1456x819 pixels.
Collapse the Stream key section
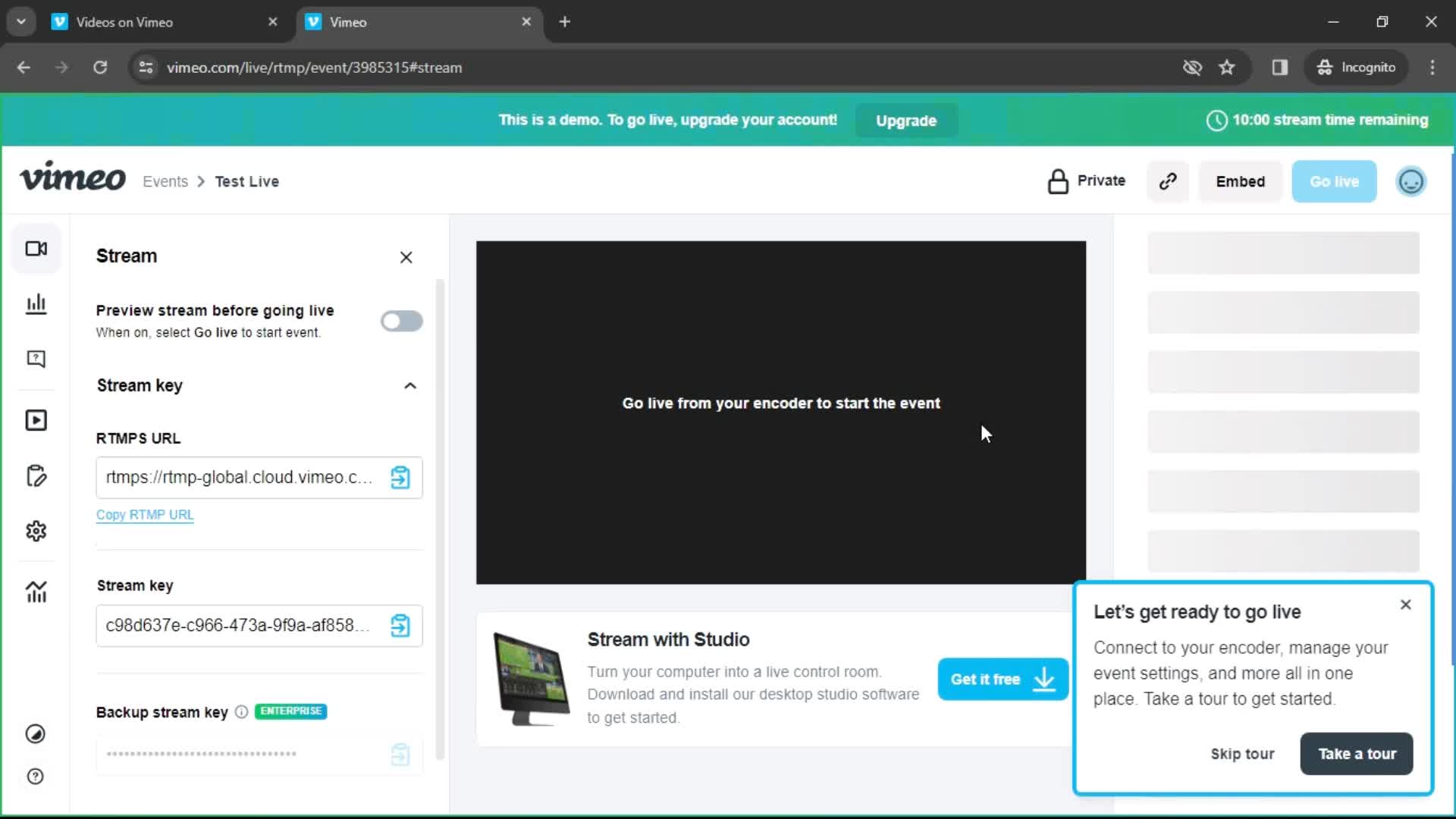(410, 385)
